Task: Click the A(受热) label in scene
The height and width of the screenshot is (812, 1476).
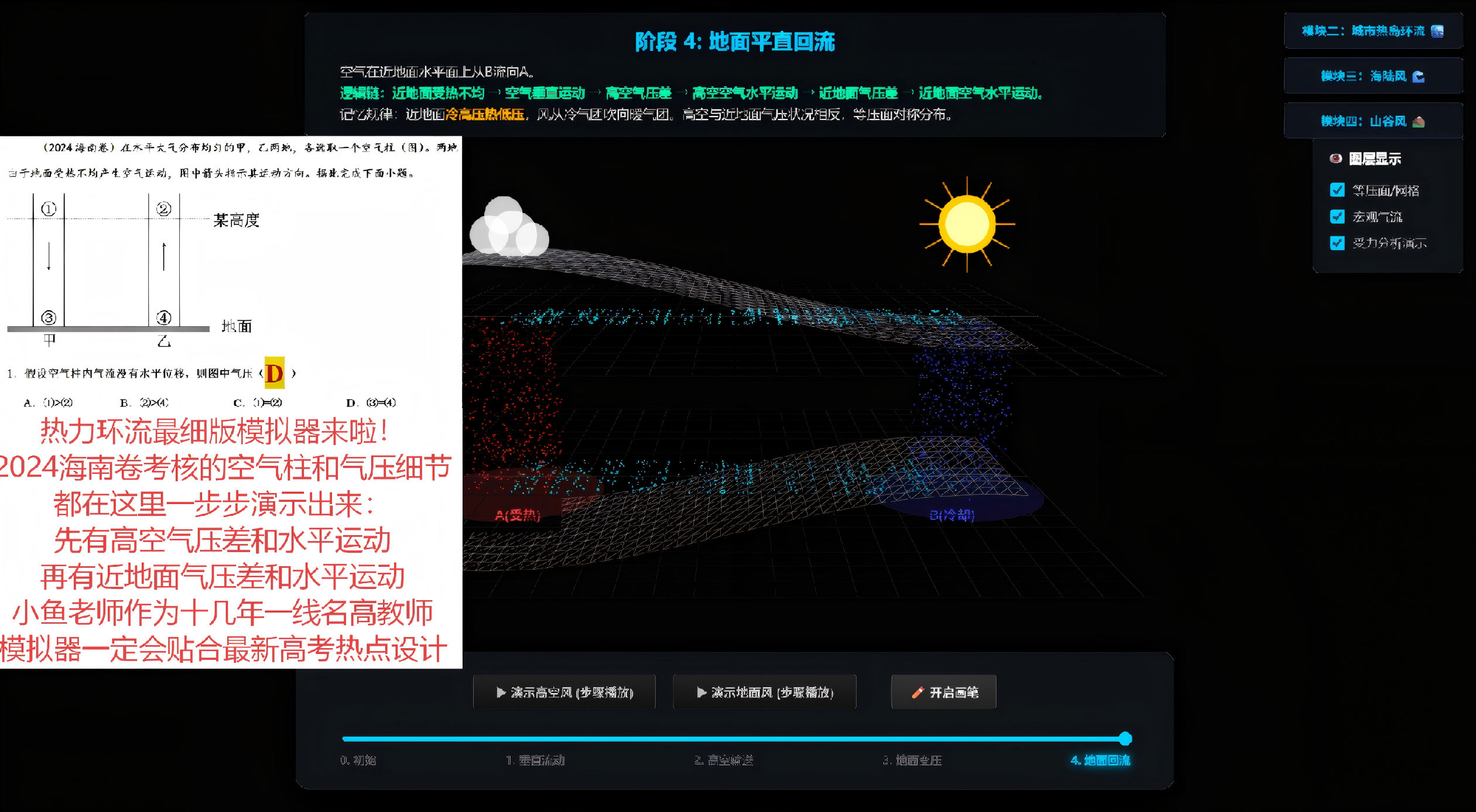Action: (518, 515)
